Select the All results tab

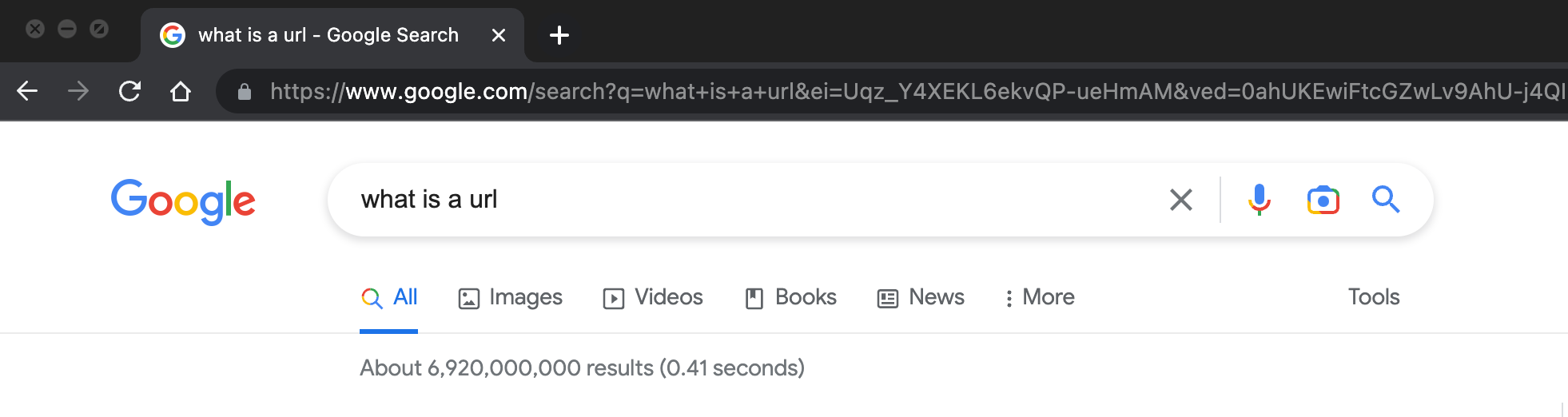coord(389,297)
